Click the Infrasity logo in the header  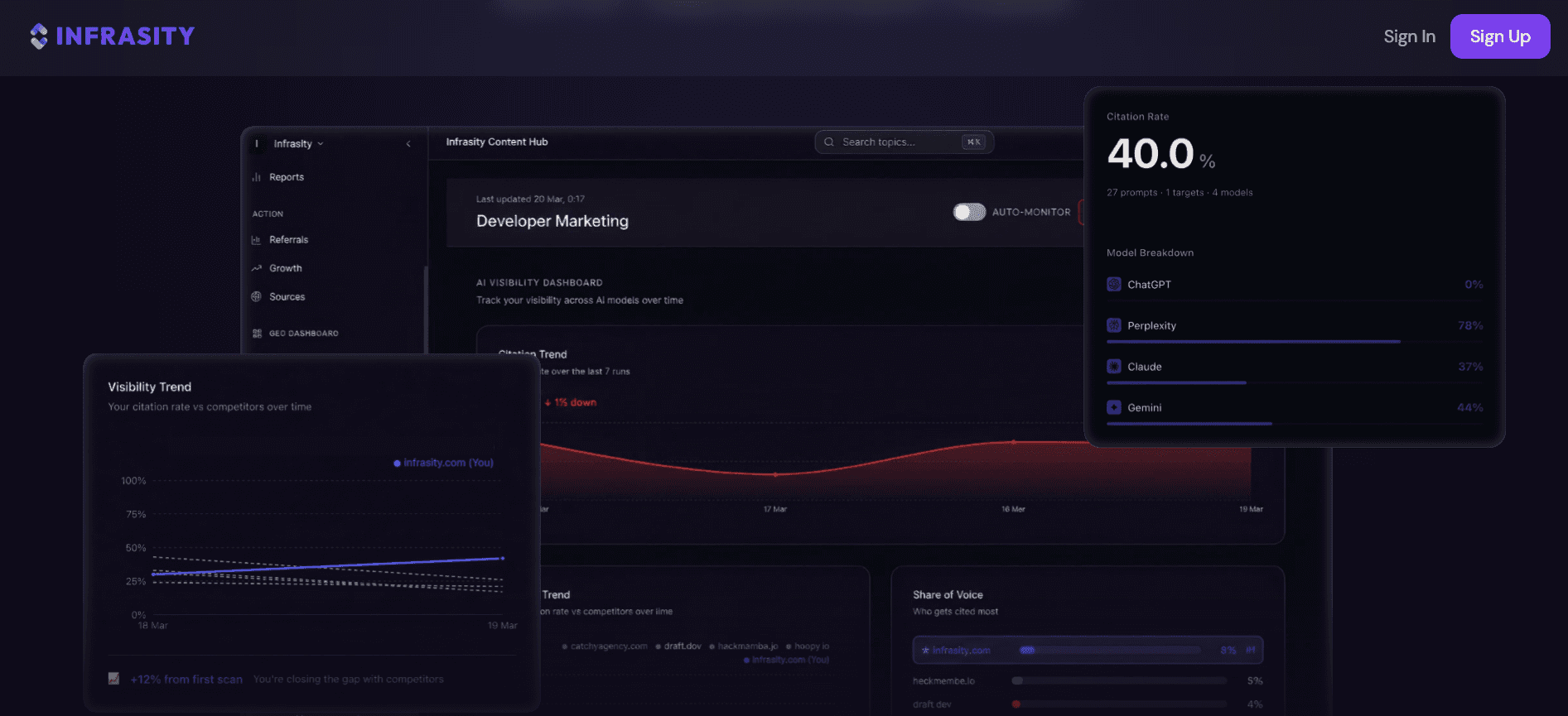[112, 36]
